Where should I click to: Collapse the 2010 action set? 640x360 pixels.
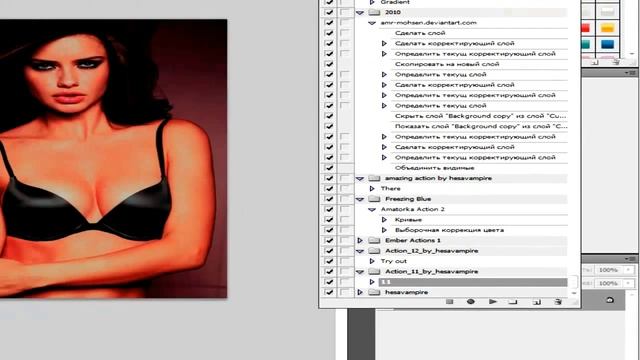click(x=360, y=13)
